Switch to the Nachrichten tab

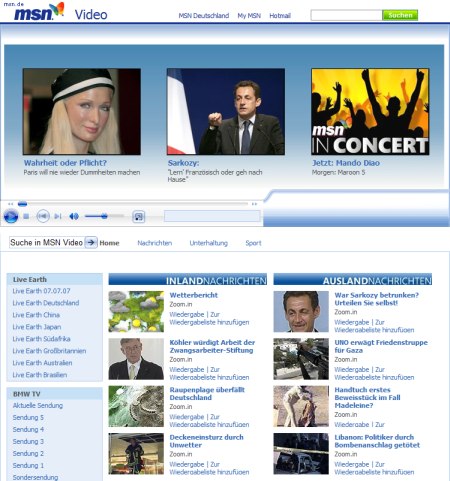(x=155, y=243)
